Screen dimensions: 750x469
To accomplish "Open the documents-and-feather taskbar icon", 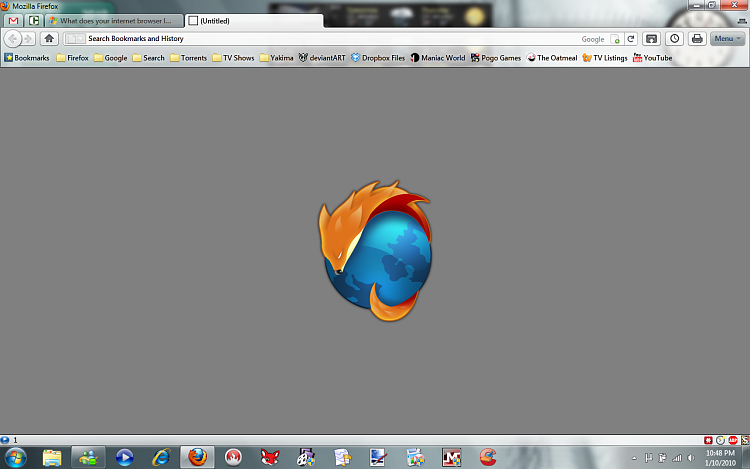I will point(342,458).
